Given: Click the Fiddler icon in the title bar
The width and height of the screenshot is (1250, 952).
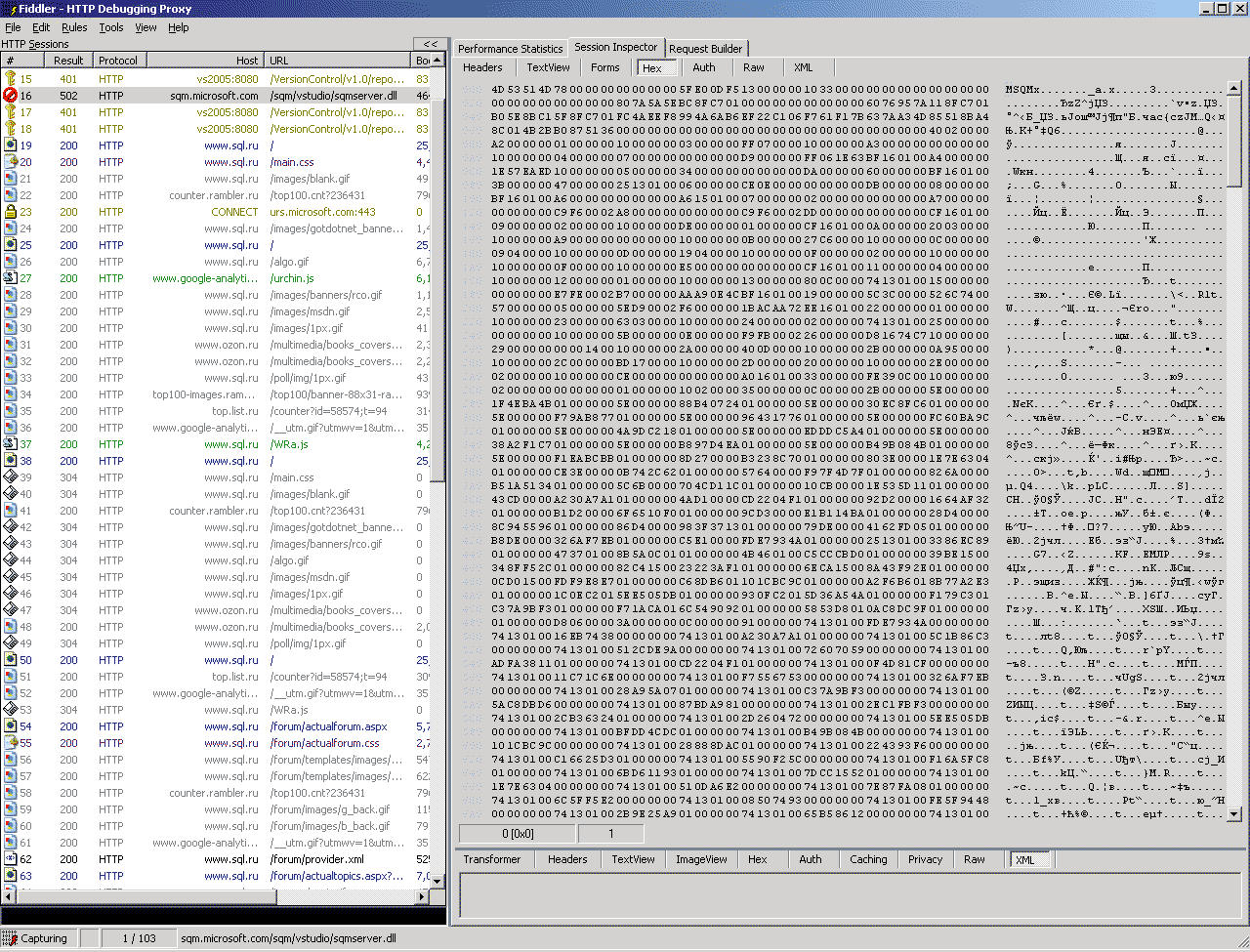Looking at the screenshot, I should [11, 9].
